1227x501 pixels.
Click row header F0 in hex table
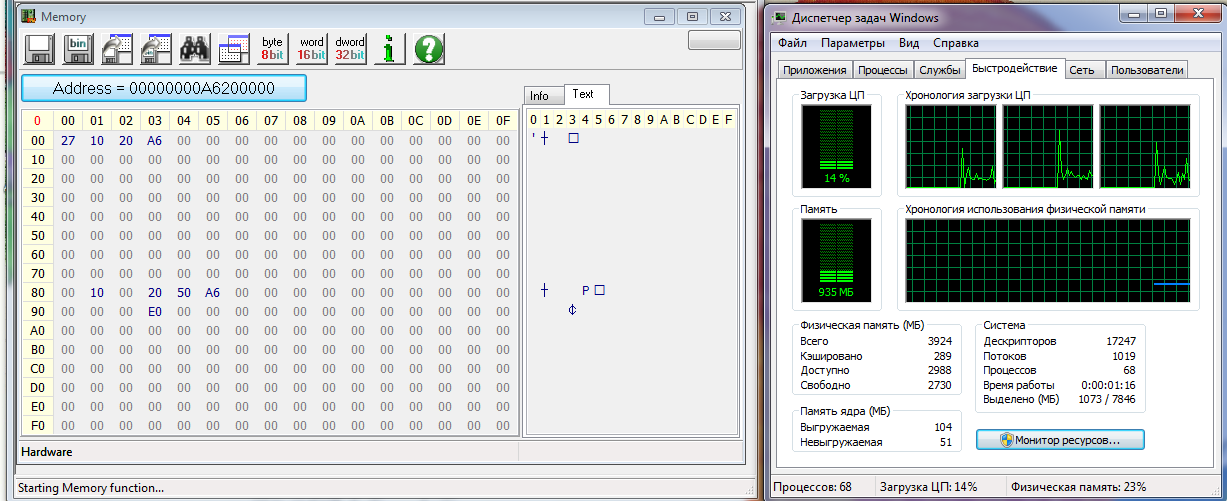pyautogui.click(x=38, y=425)
